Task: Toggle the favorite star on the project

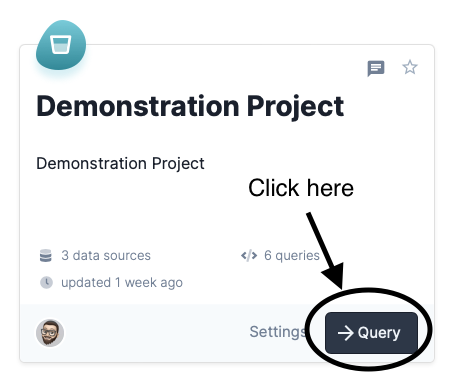Action: [x=410, y=67]
